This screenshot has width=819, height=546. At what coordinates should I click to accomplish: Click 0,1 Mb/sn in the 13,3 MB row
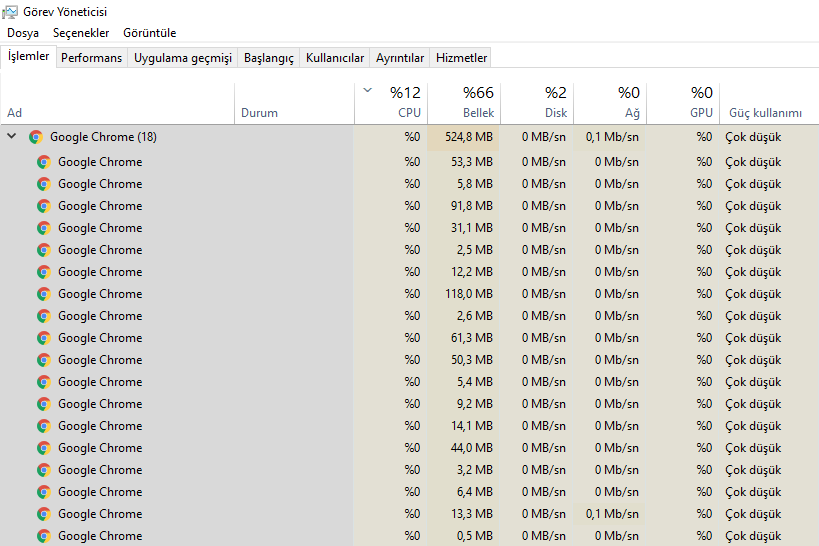pyautogui.click(x=612, y=514)
